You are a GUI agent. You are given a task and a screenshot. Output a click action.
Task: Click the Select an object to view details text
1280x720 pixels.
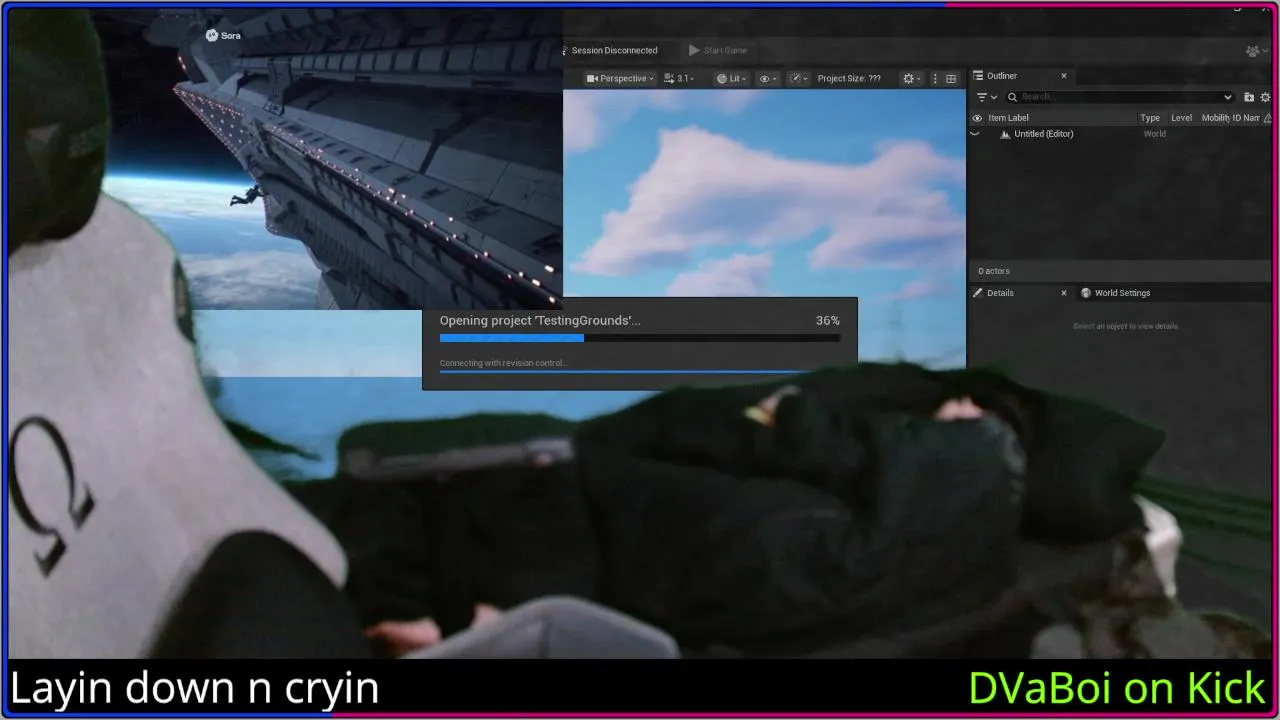pos(1125,326)
